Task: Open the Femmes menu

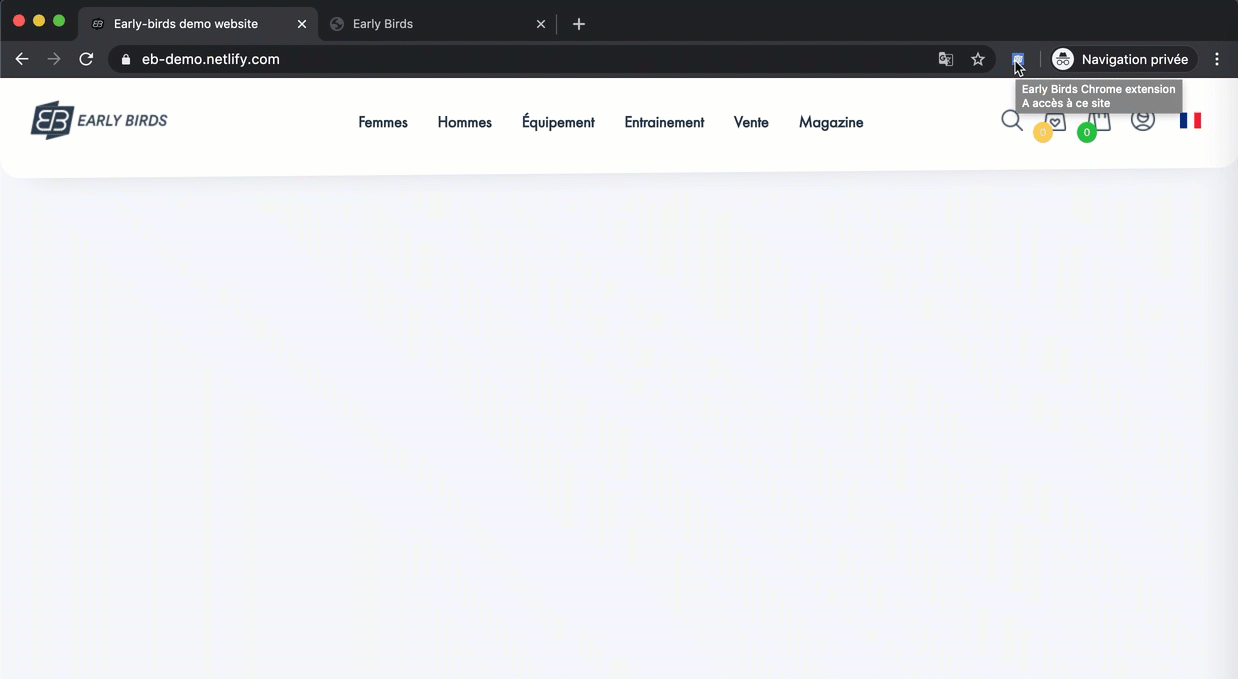Action: (383, 122)
